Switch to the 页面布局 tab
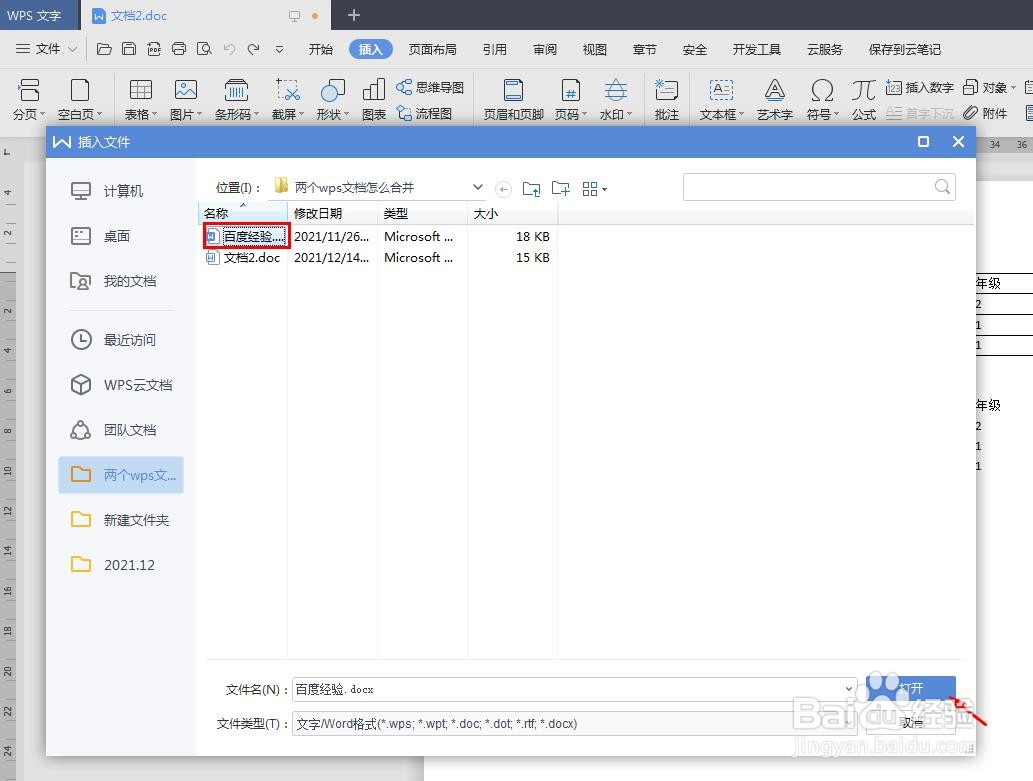1033x781 pixels. point(432,49)
